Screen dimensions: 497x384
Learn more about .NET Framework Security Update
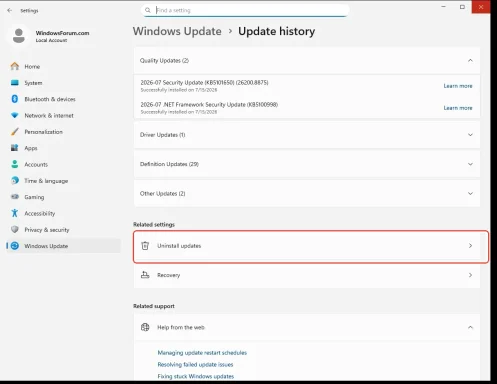[x=458, y=108]
